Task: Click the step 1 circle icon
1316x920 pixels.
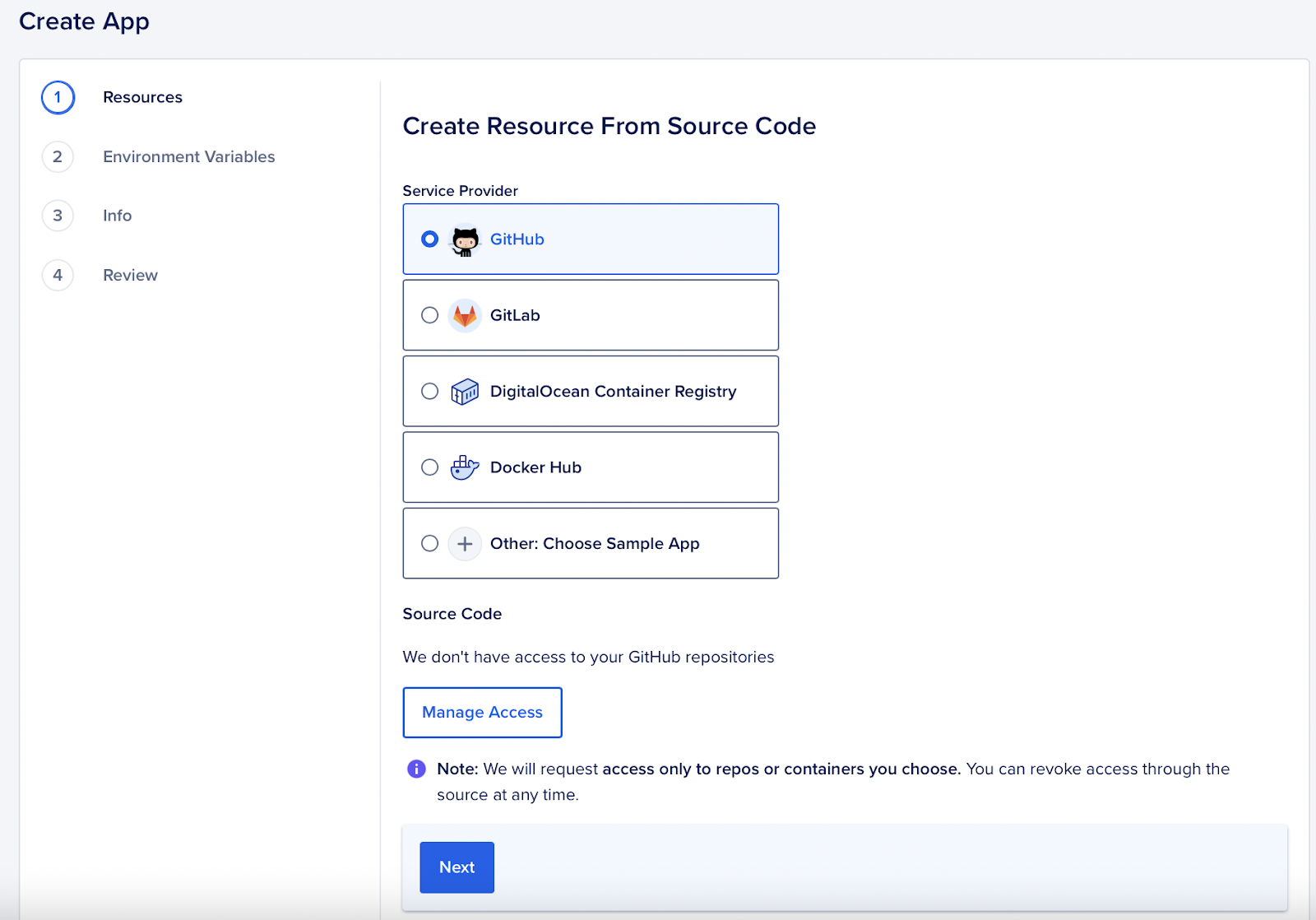Action: (58, 97)
